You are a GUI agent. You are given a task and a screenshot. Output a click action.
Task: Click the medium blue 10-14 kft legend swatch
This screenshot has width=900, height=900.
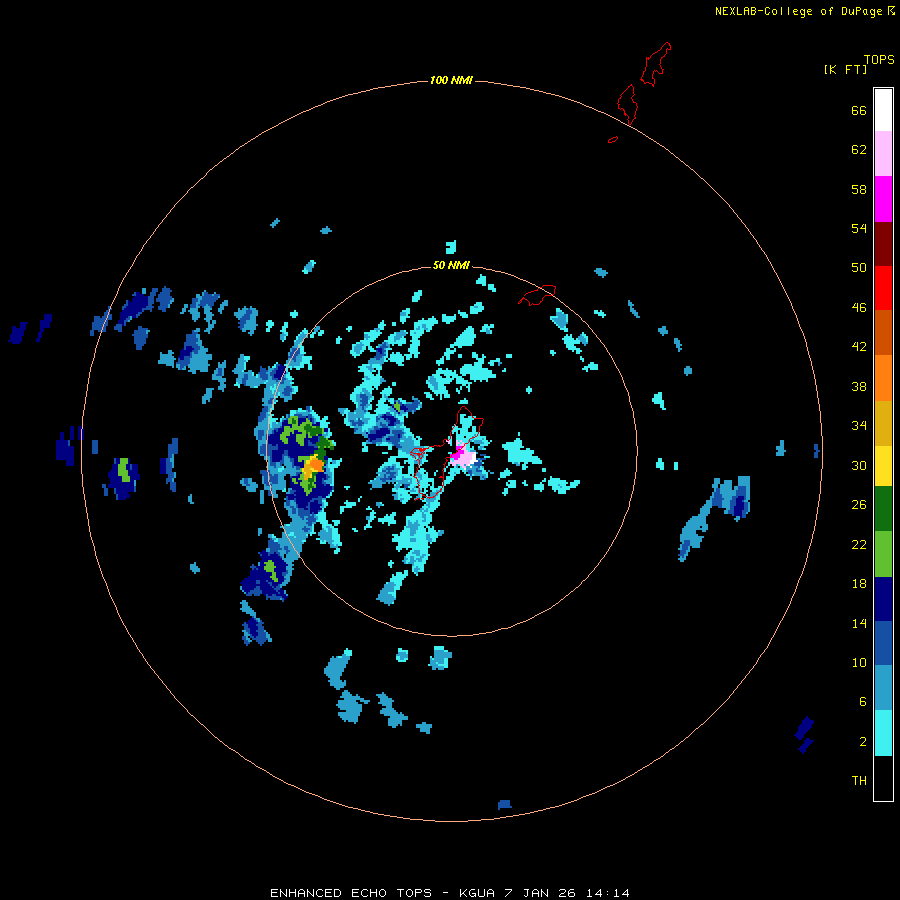click(x=883, y=643)
